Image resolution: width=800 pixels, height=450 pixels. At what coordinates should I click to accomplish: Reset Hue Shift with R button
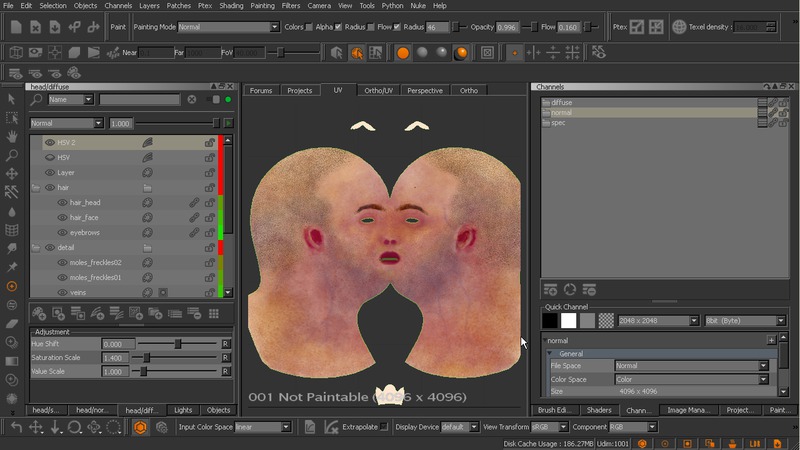pyautogui.click(x=226, y=344)
